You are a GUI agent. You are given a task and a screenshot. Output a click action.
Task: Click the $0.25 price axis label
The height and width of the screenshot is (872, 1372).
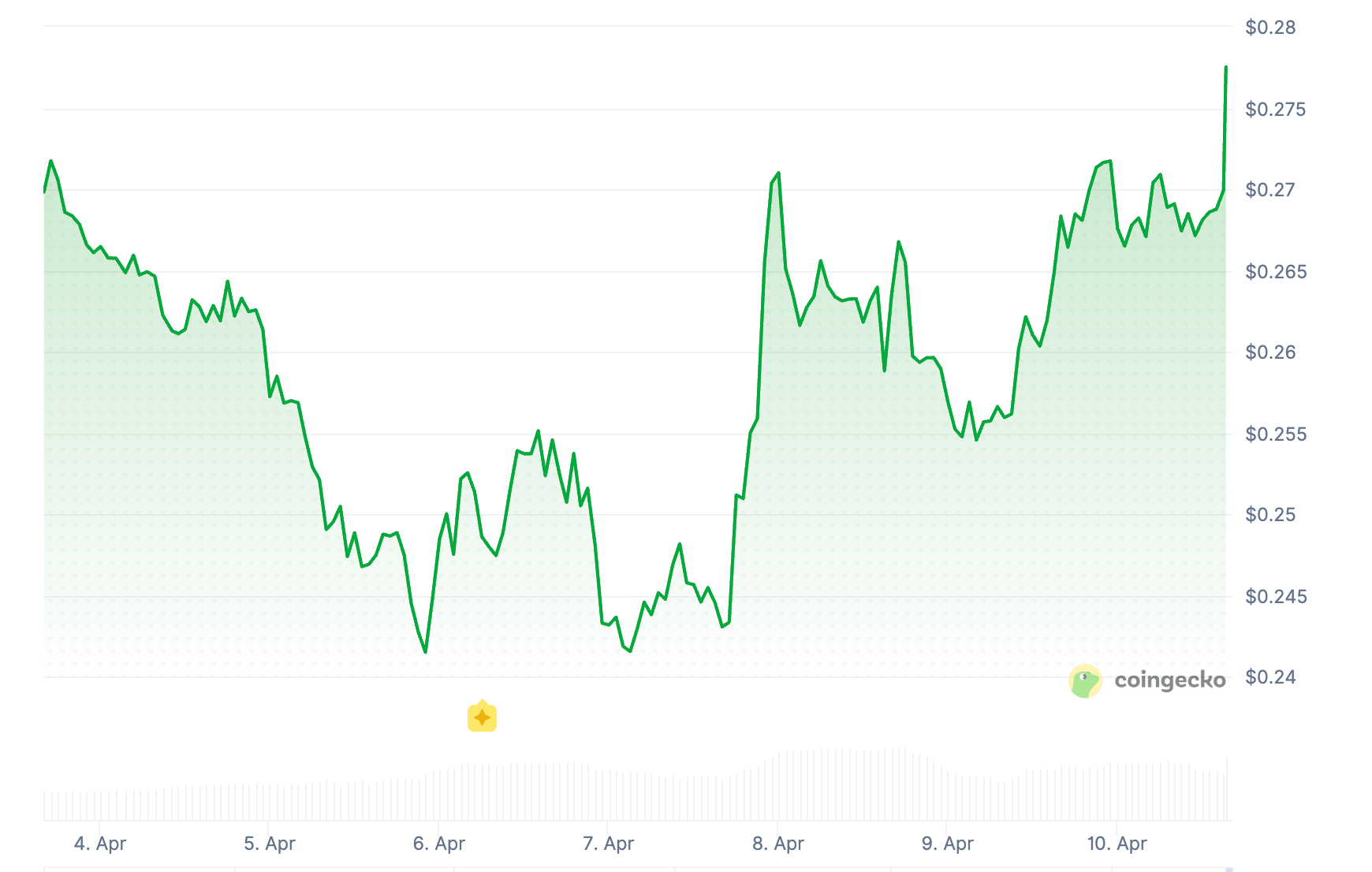coord(1270,515)
